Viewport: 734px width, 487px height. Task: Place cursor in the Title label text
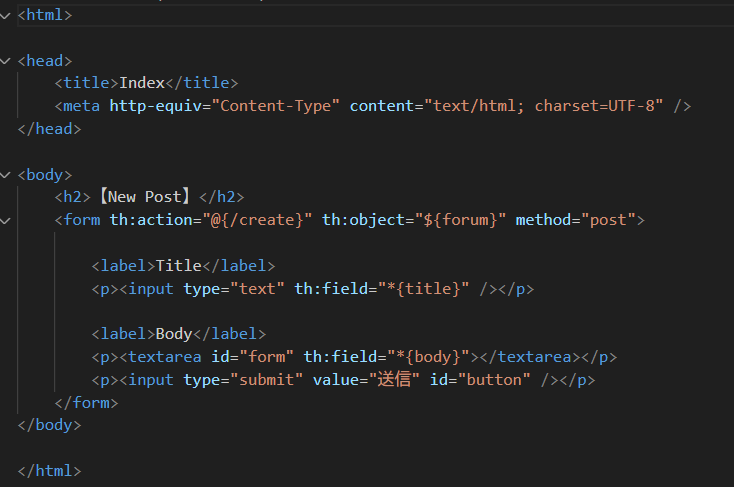[x=179, y=265]
